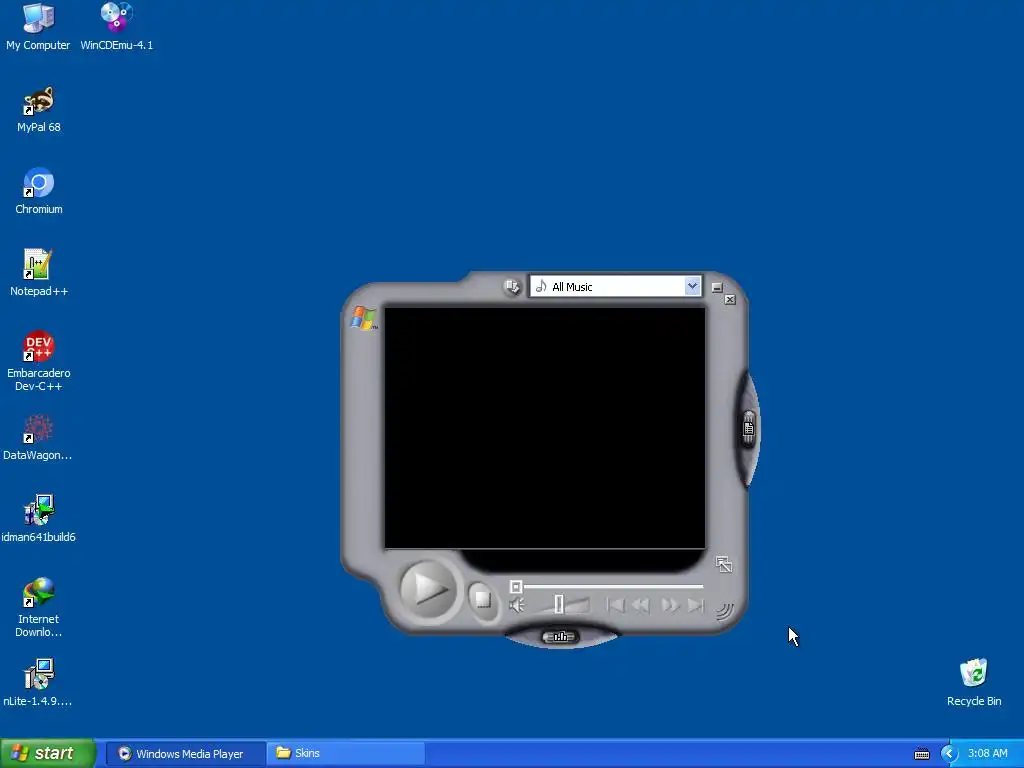The image size is (1024, 768).
Task: Select the Recycle Bin icon
Action: 974,683
